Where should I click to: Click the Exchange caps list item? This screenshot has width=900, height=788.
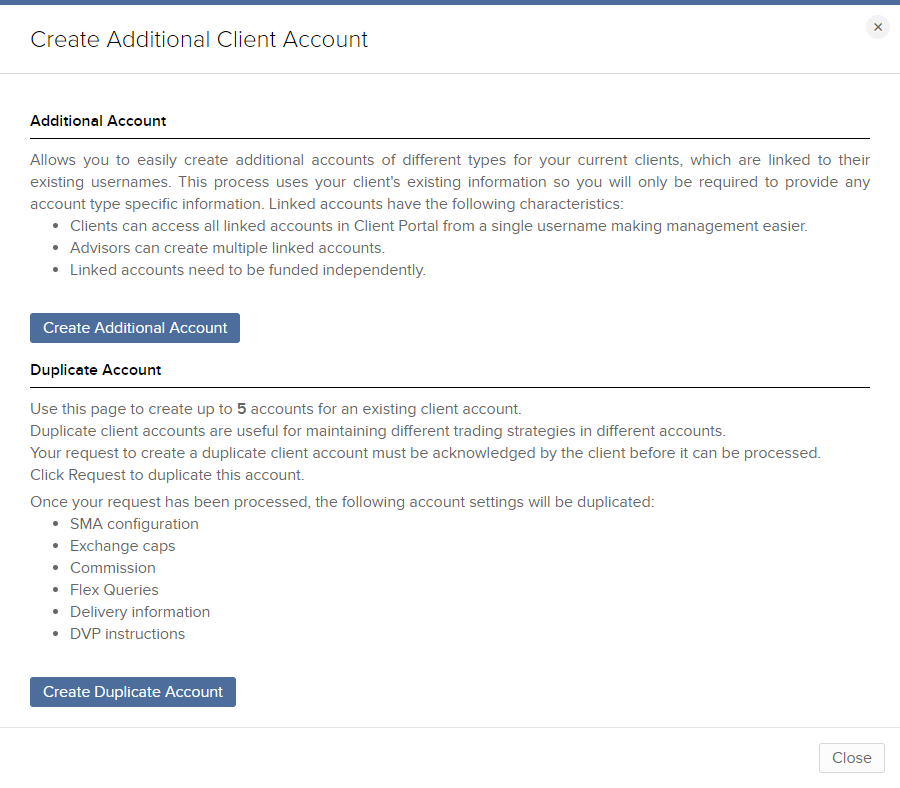click(122, 545)
